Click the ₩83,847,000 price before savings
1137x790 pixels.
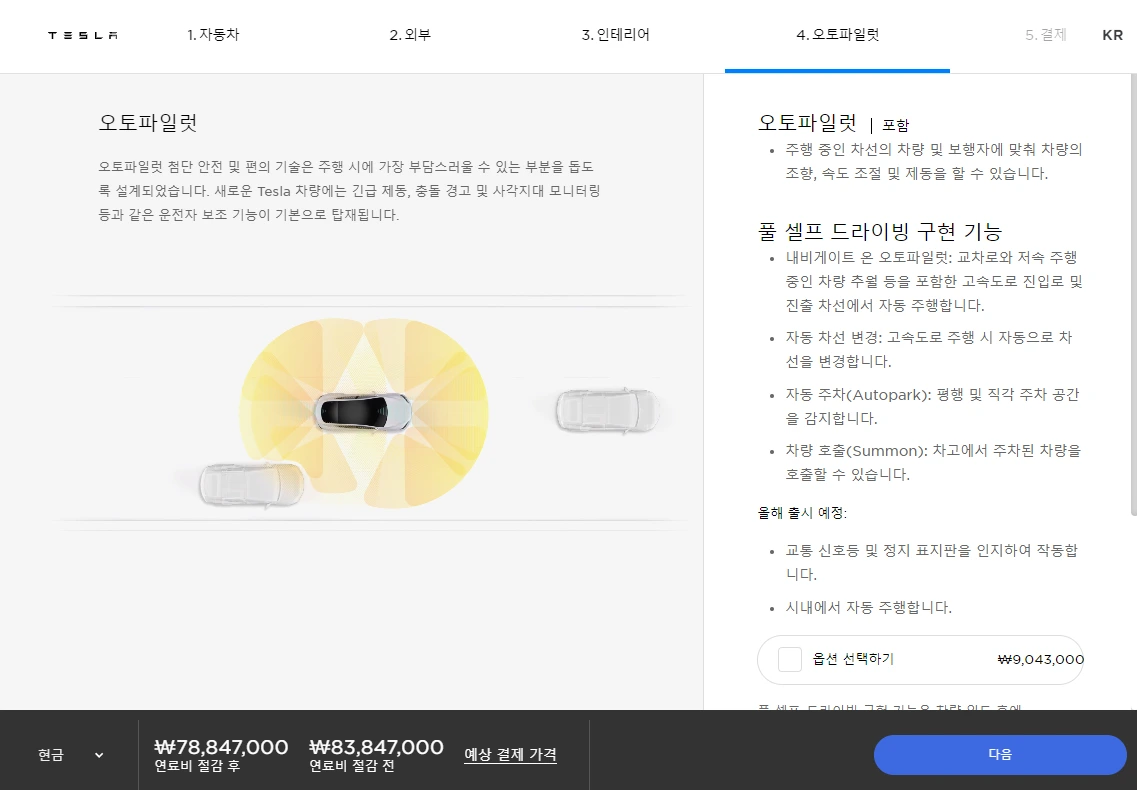point(376,747)
